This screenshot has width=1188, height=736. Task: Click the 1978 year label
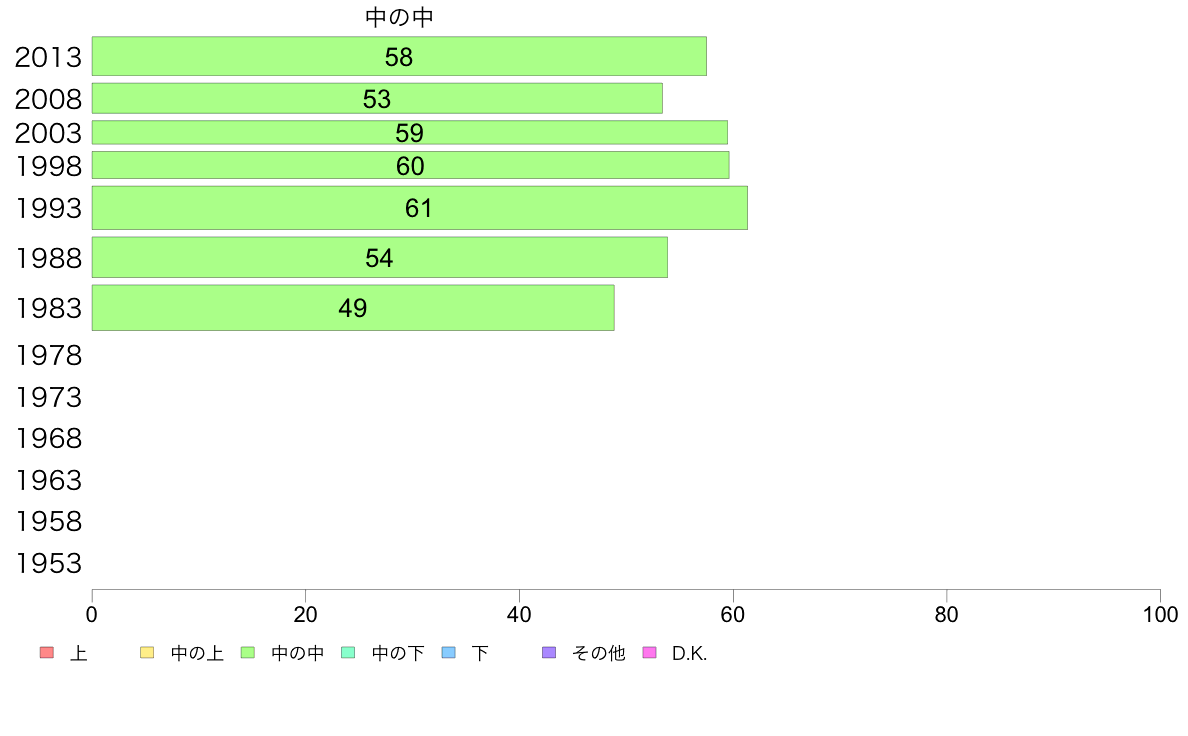(48, 355)
